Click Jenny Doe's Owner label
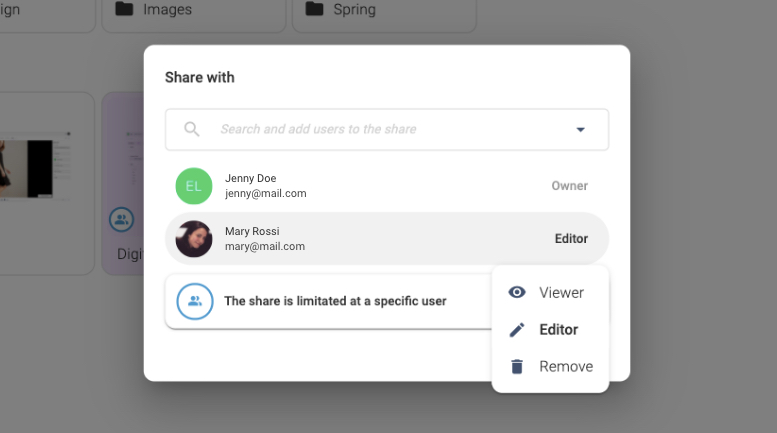 pyautogui.click(x=569, y=186)
